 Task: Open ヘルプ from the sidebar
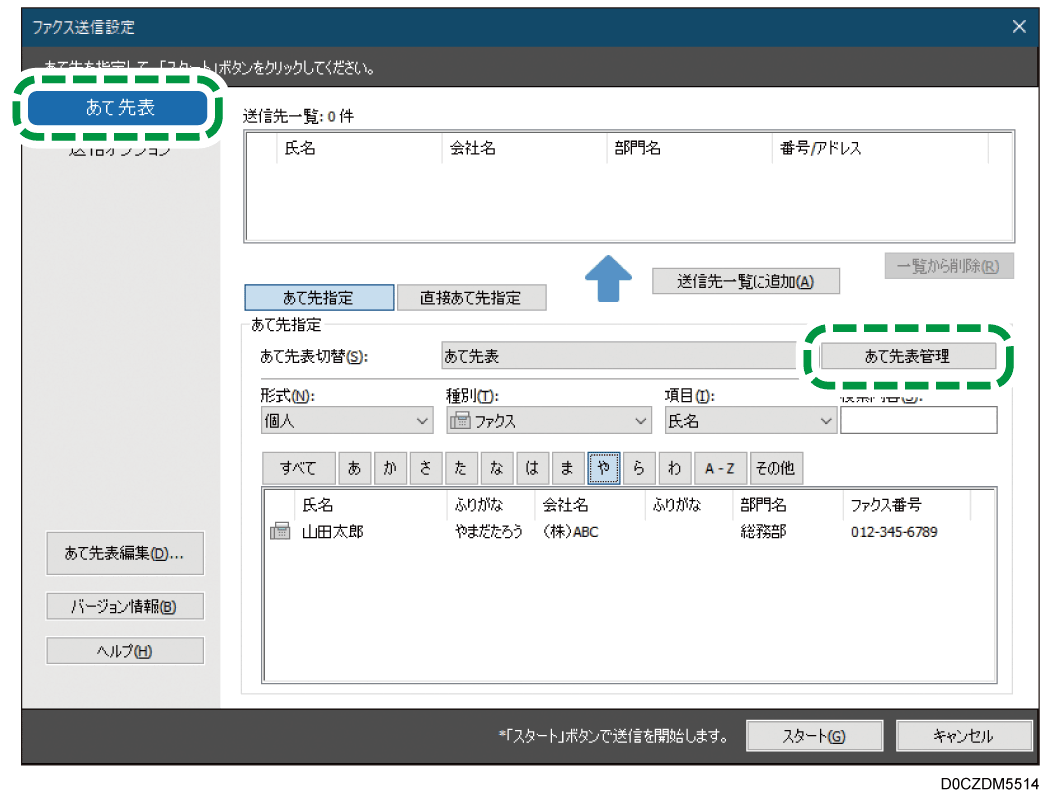tap(125, 651)
